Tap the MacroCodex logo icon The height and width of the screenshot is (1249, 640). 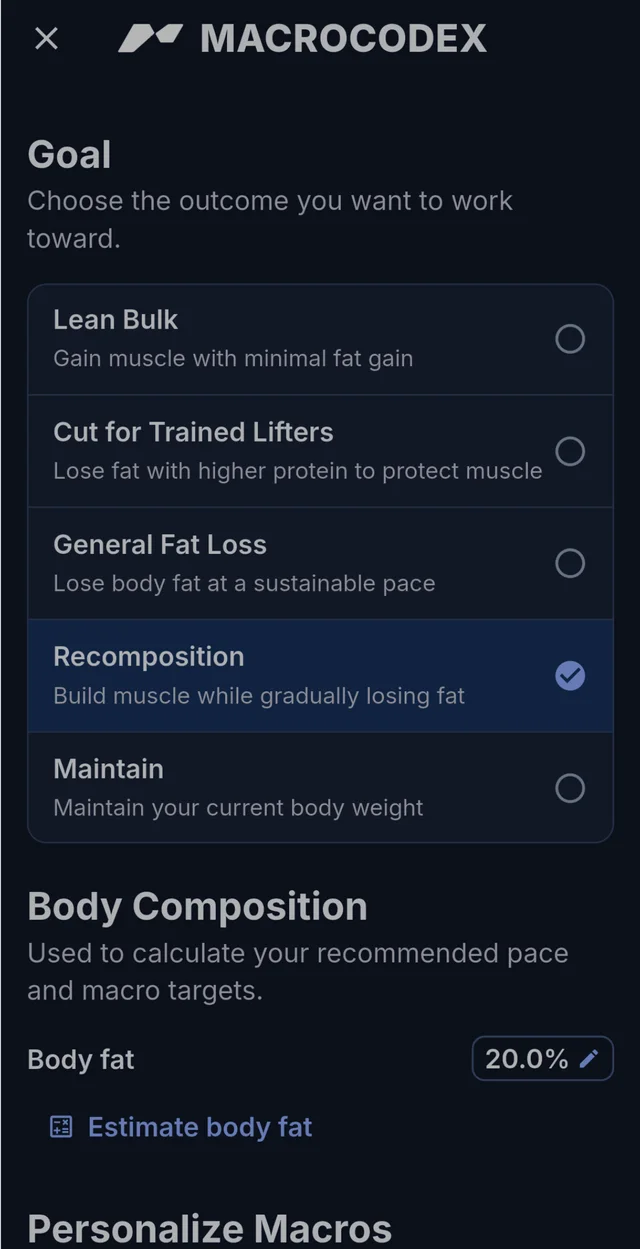click(151, 39)
